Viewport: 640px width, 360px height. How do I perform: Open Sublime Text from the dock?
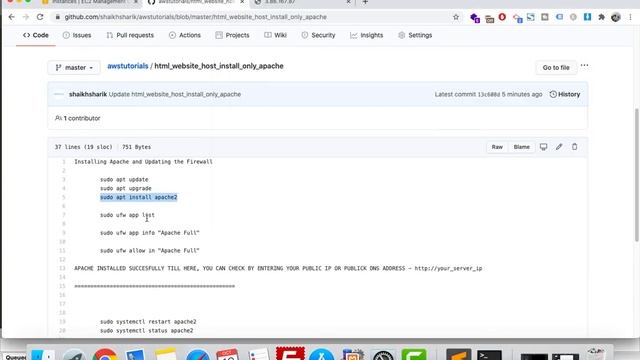click(x=458, y=354)
